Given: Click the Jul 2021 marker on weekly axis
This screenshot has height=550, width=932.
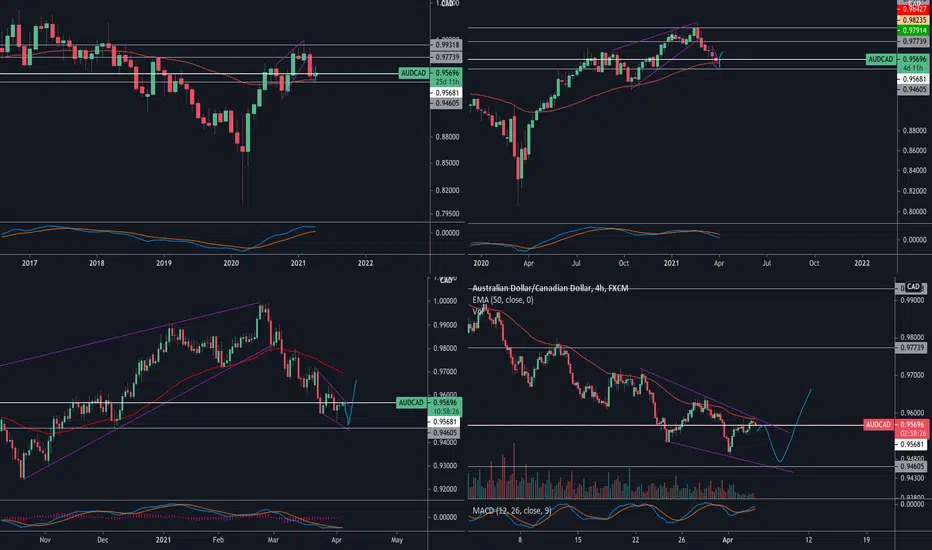Looking at the screenshot, I should point(767,263).
